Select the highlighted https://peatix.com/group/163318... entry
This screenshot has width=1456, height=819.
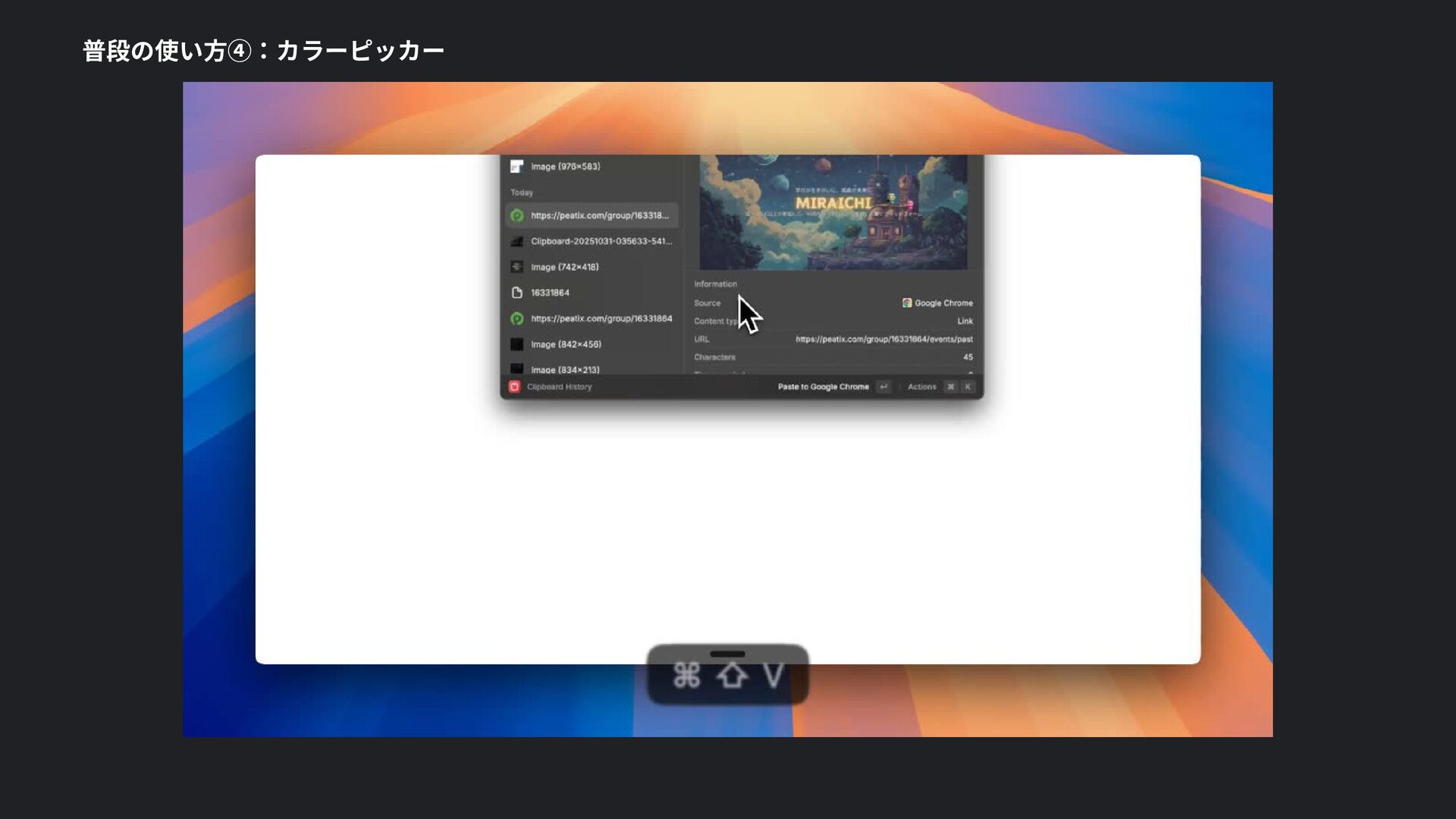point(591,215)
